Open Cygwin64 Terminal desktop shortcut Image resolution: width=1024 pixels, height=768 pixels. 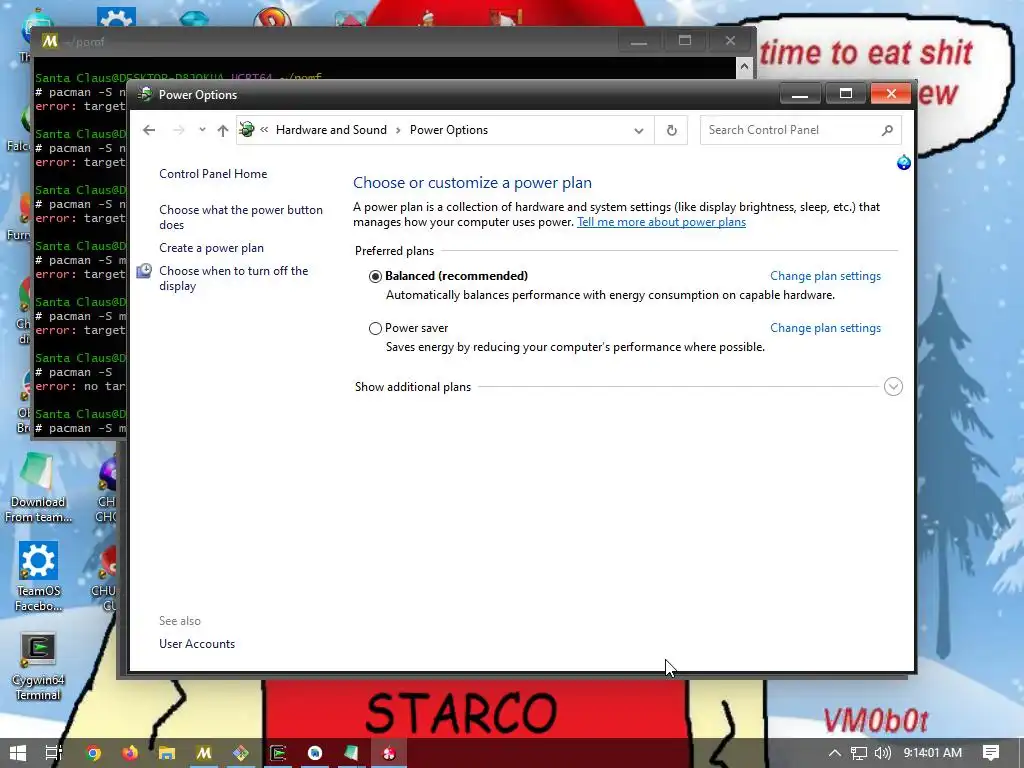point(38,666)
